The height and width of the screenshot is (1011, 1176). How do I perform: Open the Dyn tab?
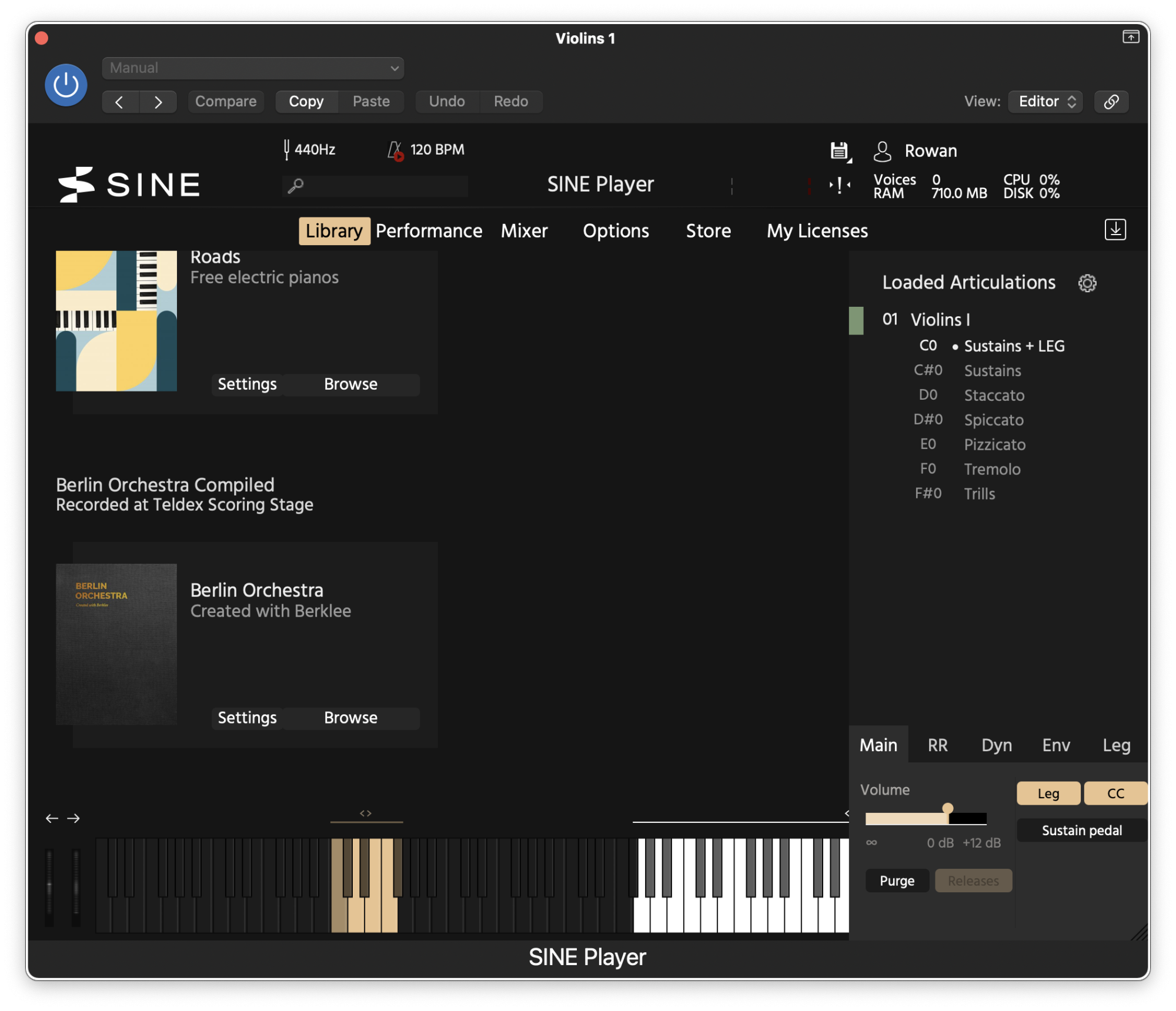click(997, 745)
